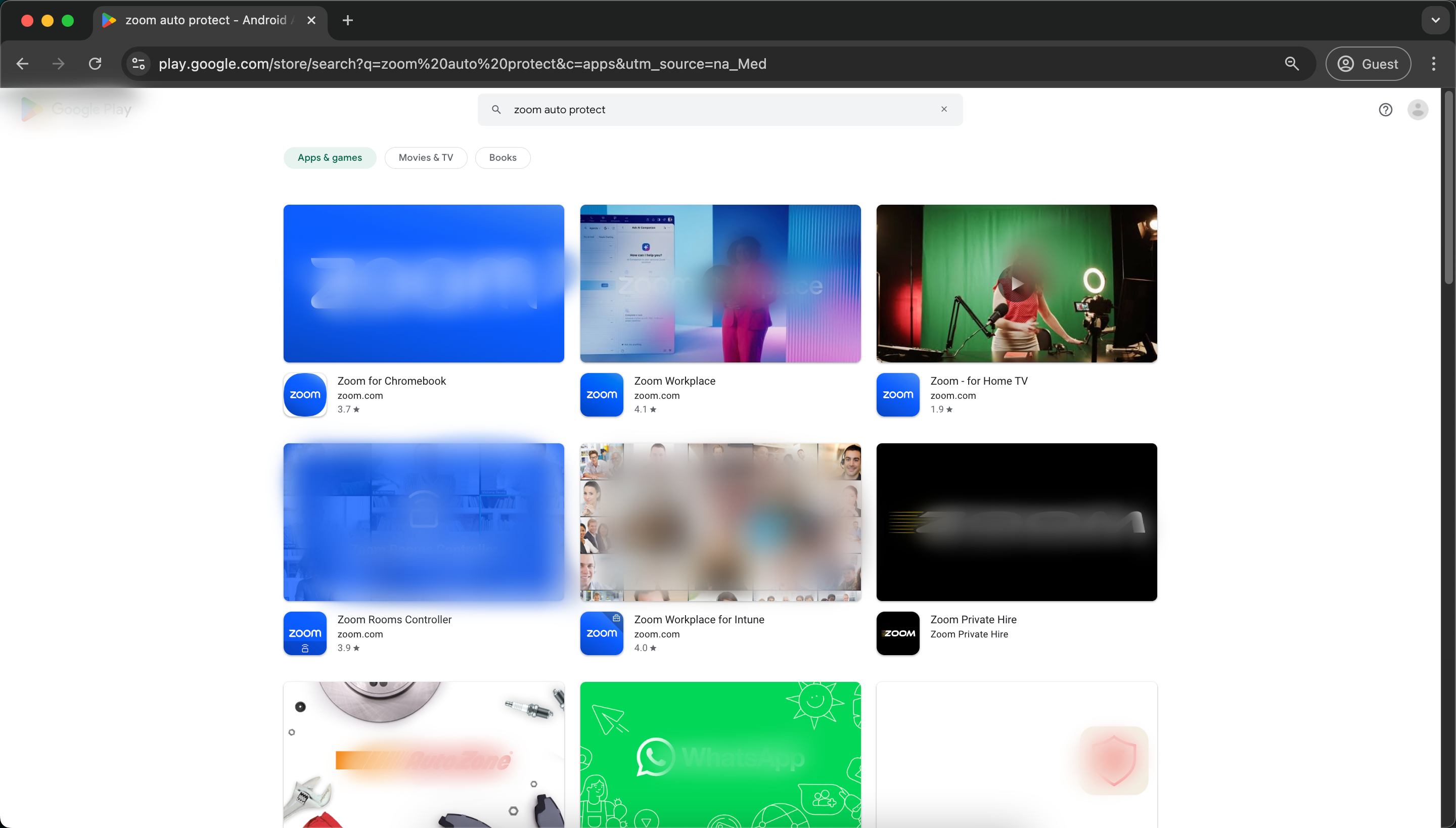The height and width of the screenshot is (828, 1456).
Task: Click the 3.7 star rating under Zoom for Chromebook
Action: coord(348,409)
